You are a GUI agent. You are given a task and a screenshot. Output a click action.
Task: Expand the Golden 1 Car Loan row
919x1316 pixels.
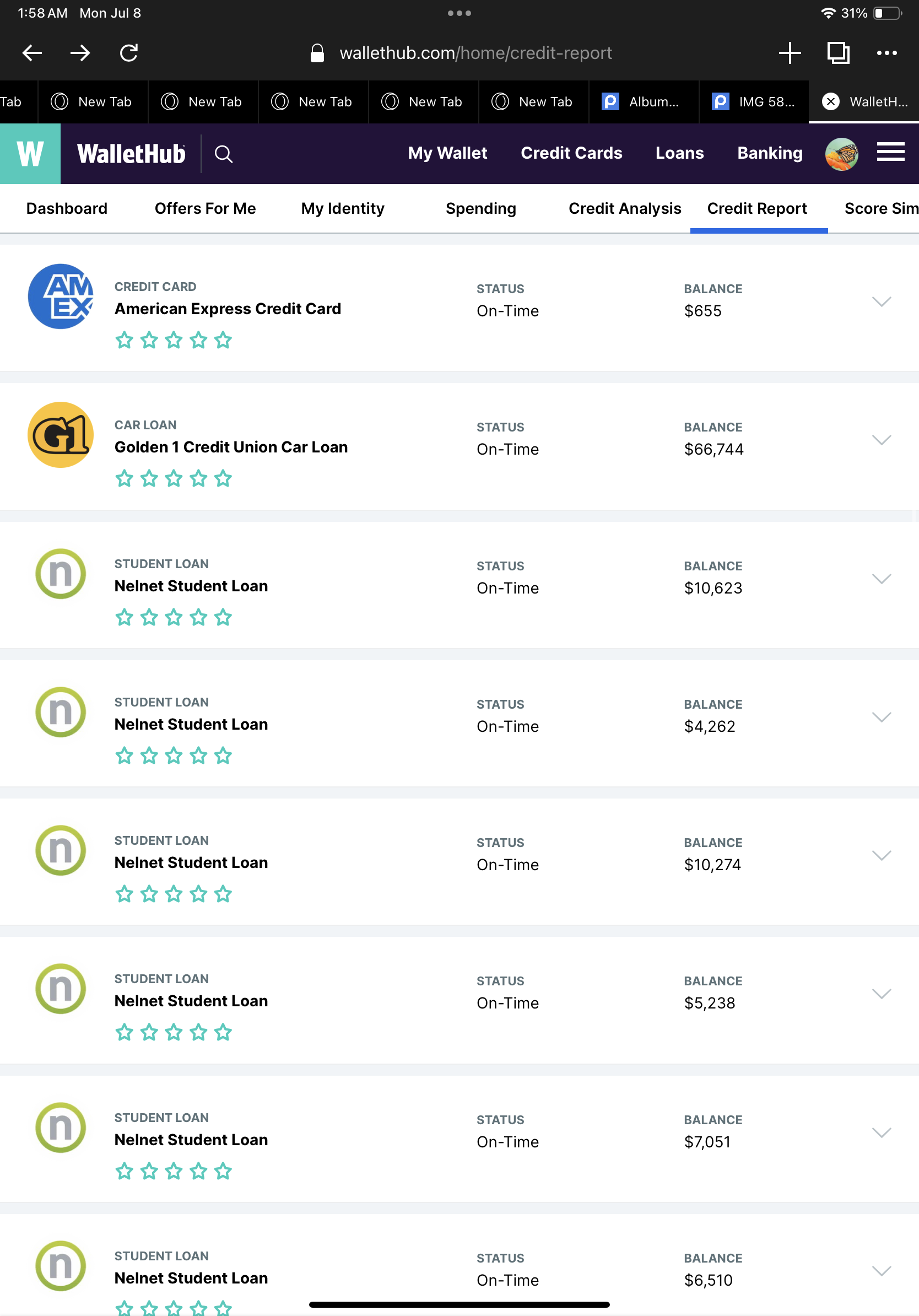881,440
